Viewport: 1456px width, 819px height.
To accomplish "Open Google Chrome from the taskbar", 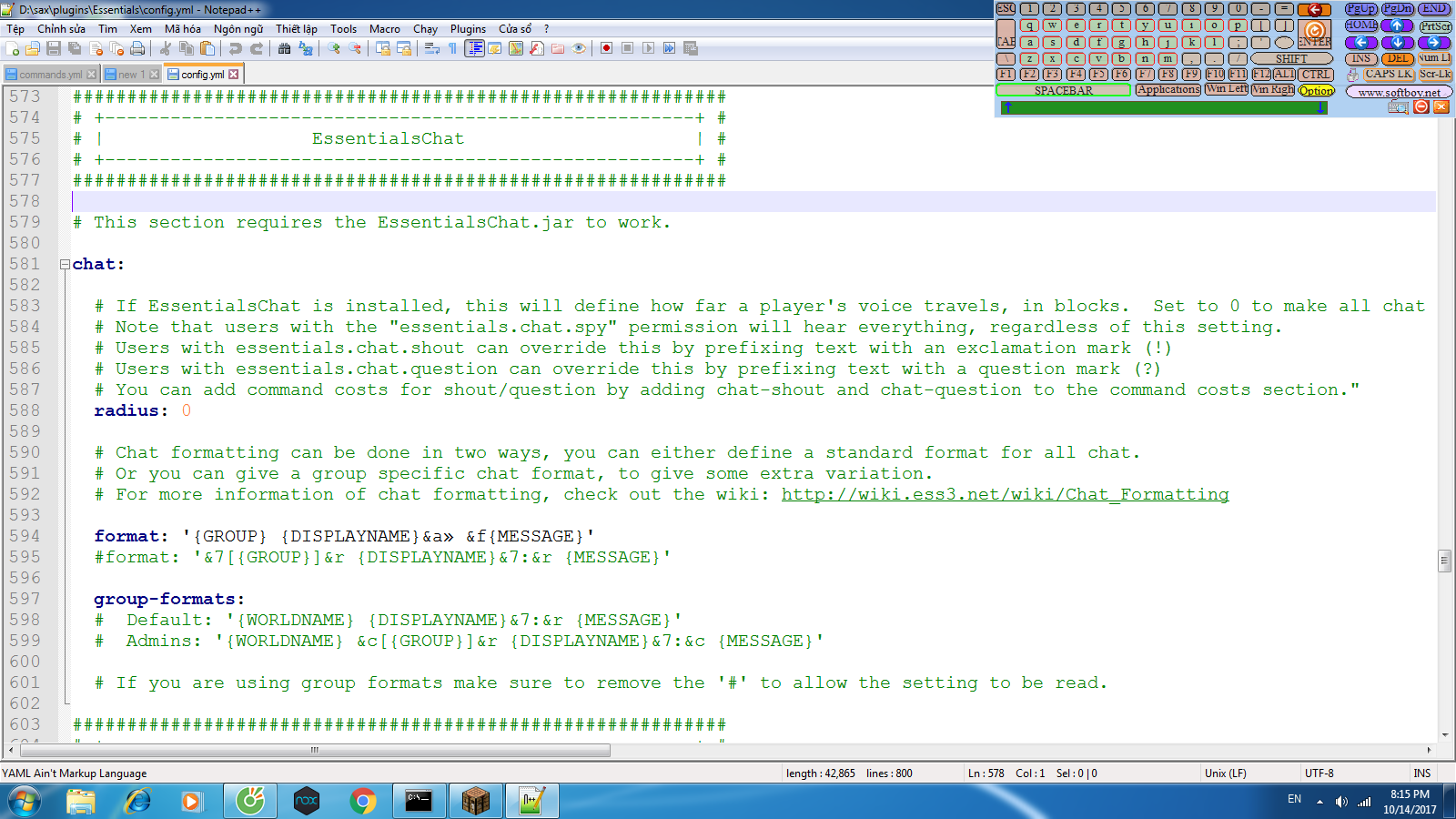I will [x=363, y=801].
